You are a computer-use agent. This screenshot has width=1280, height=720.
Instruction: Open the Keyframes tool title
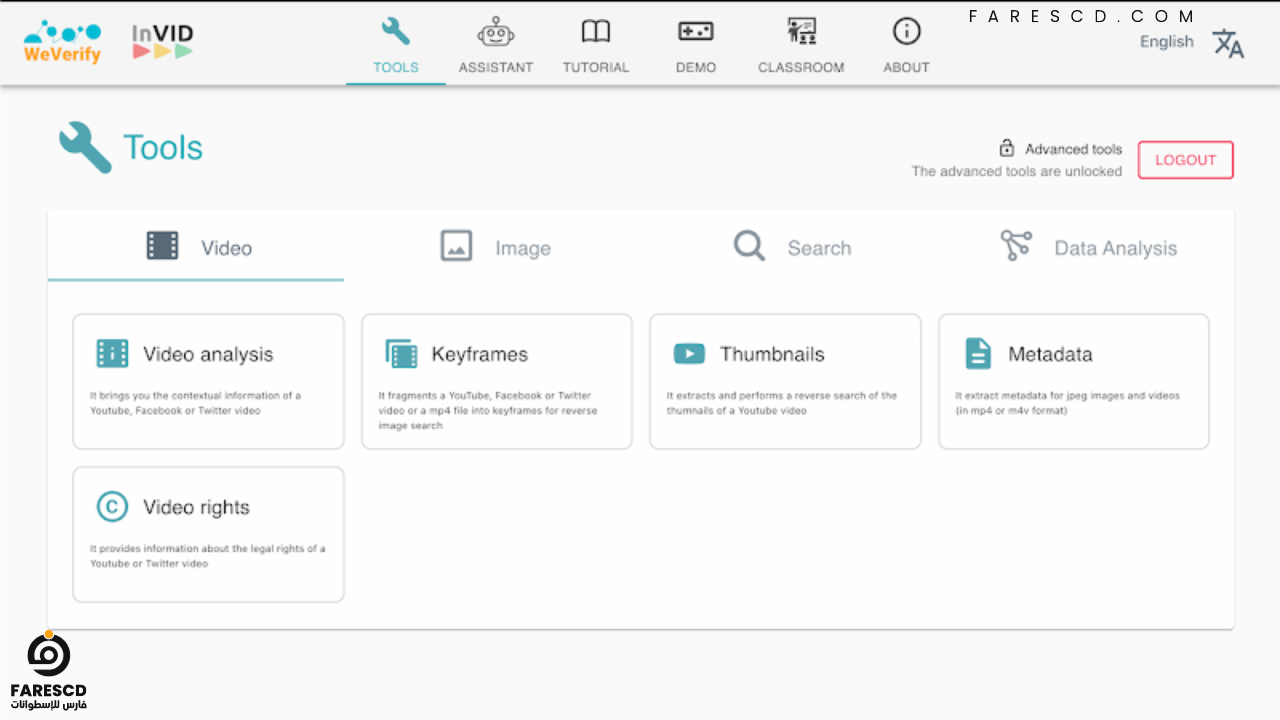(480, 354)
